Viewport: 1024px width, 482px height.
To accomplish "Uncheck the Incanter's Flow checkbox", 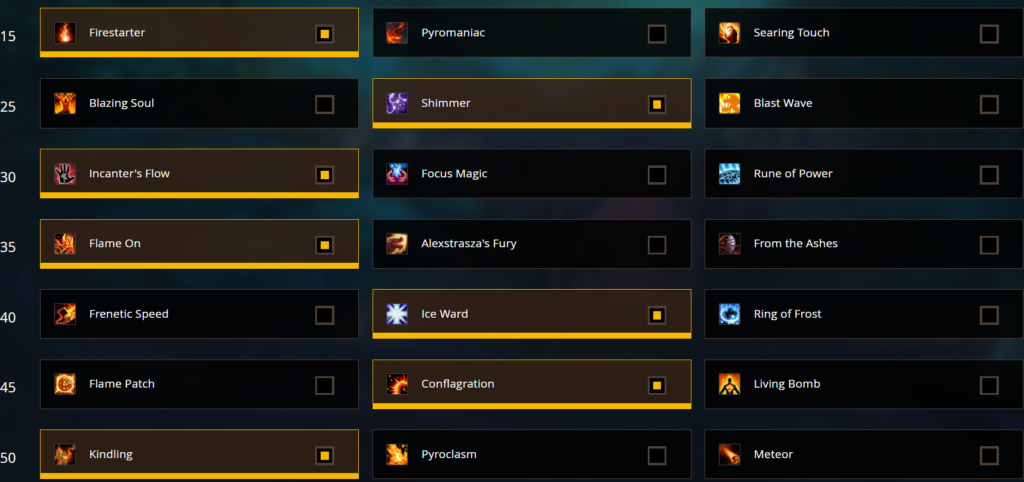I will pos(325,175).
